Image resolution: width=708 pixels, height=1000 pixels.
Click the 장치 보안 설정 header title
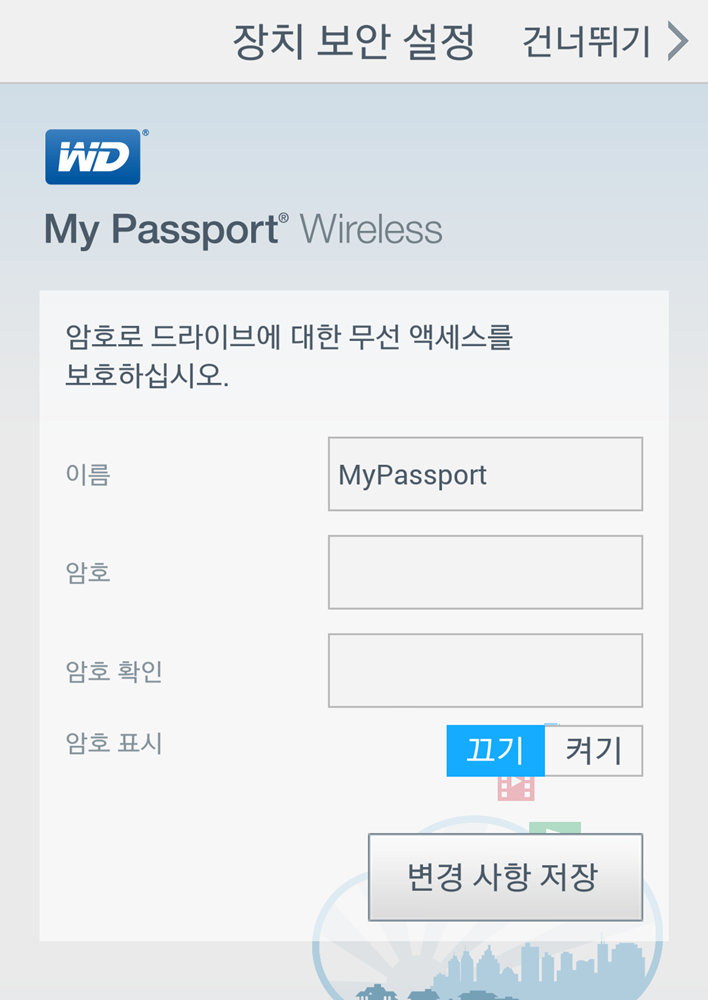354,42
